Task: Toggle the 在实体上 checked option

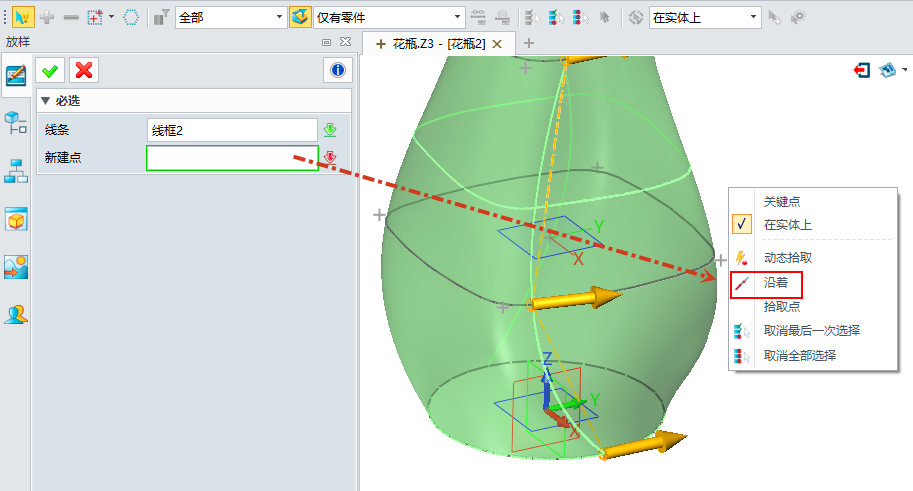Action: (x=787, y=225)
